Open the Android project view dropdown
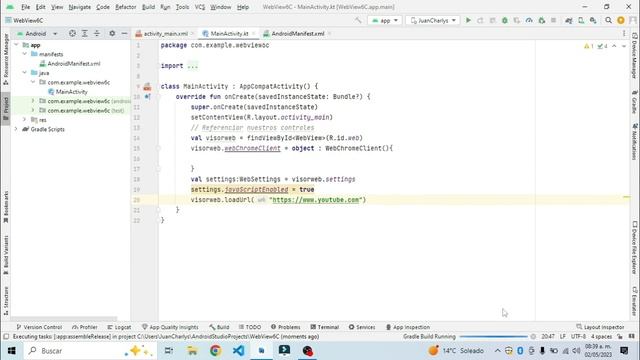 [x=37, y=33]
